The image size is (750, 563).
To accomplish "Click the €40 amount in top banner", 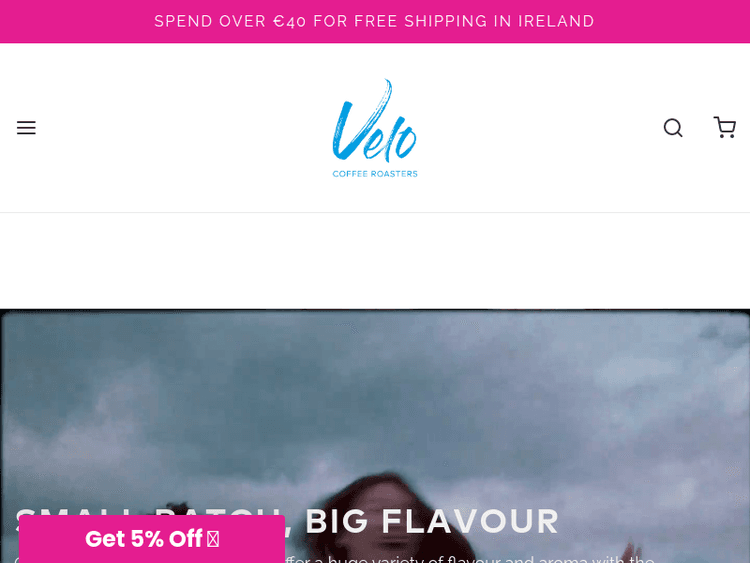I will click(x=289, y=22).
